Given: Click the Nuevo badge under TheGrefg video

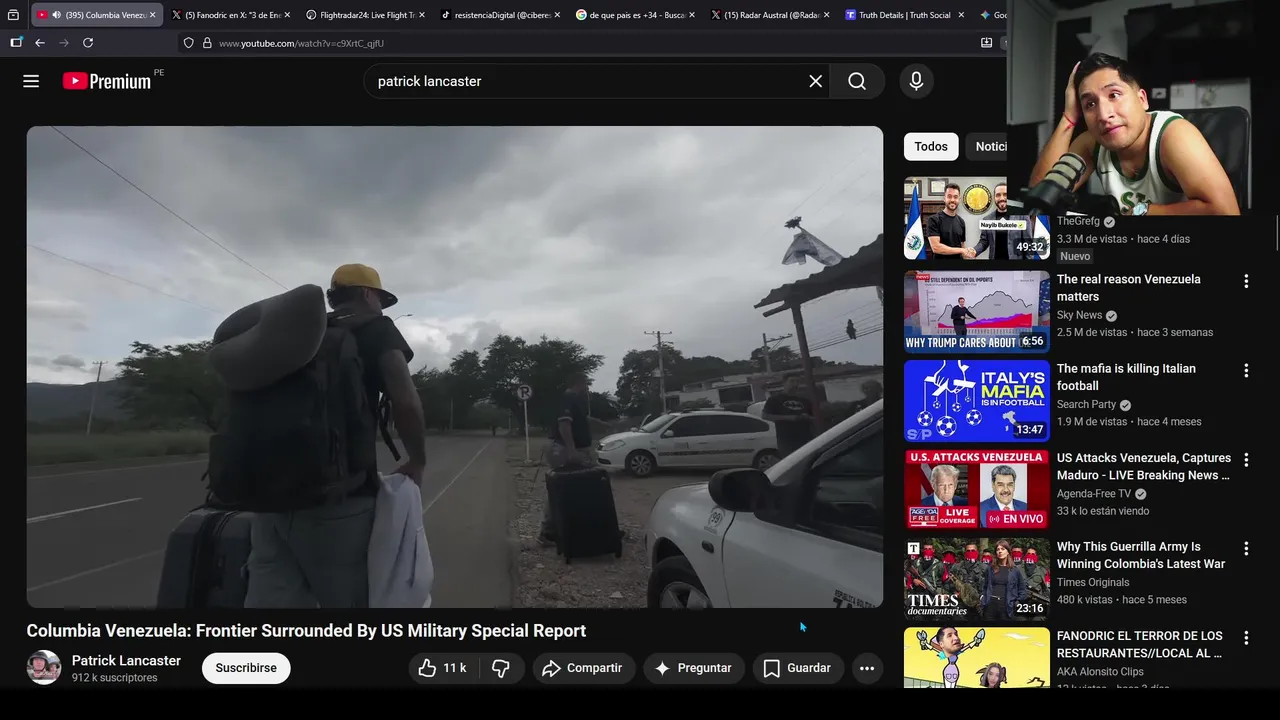Looking at the screenshot, I should point(1075,256).
